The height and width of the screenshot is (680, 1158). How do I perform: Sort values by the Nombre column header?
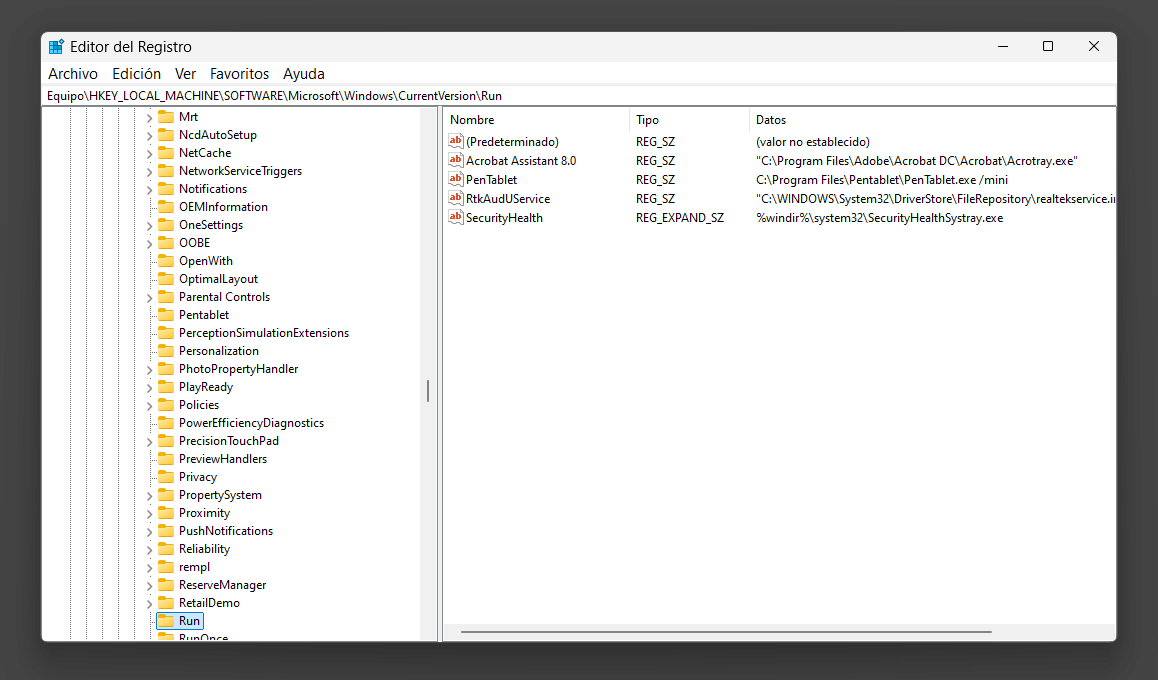click(x=537, y=120)
